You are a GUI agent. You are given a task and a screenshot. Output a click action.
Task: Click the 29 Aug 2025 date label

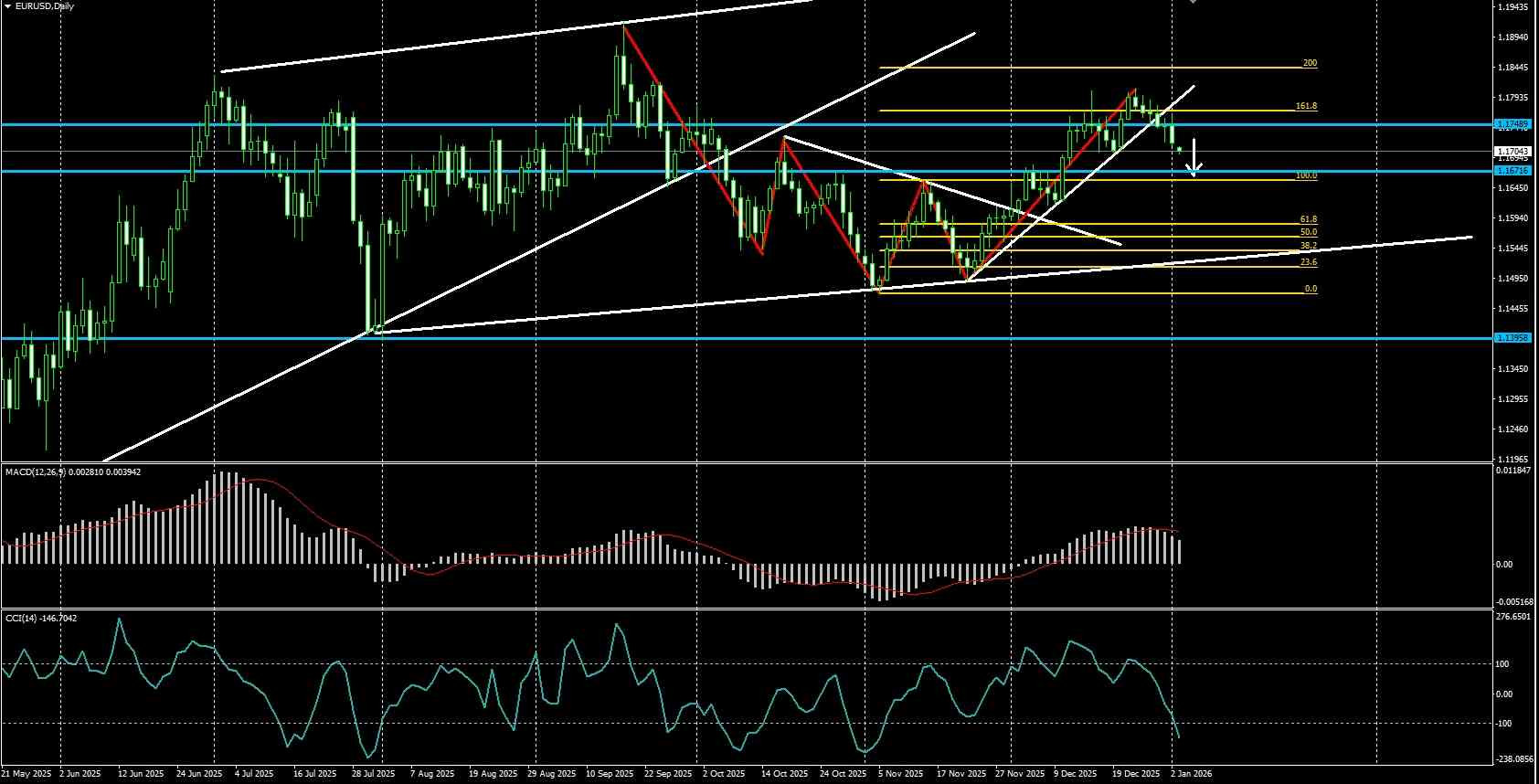(552, 774)
